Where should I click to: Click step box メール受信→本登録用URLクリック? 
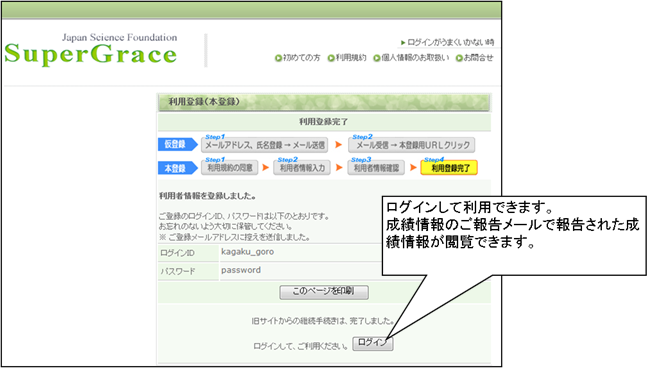tap(412, 145)
